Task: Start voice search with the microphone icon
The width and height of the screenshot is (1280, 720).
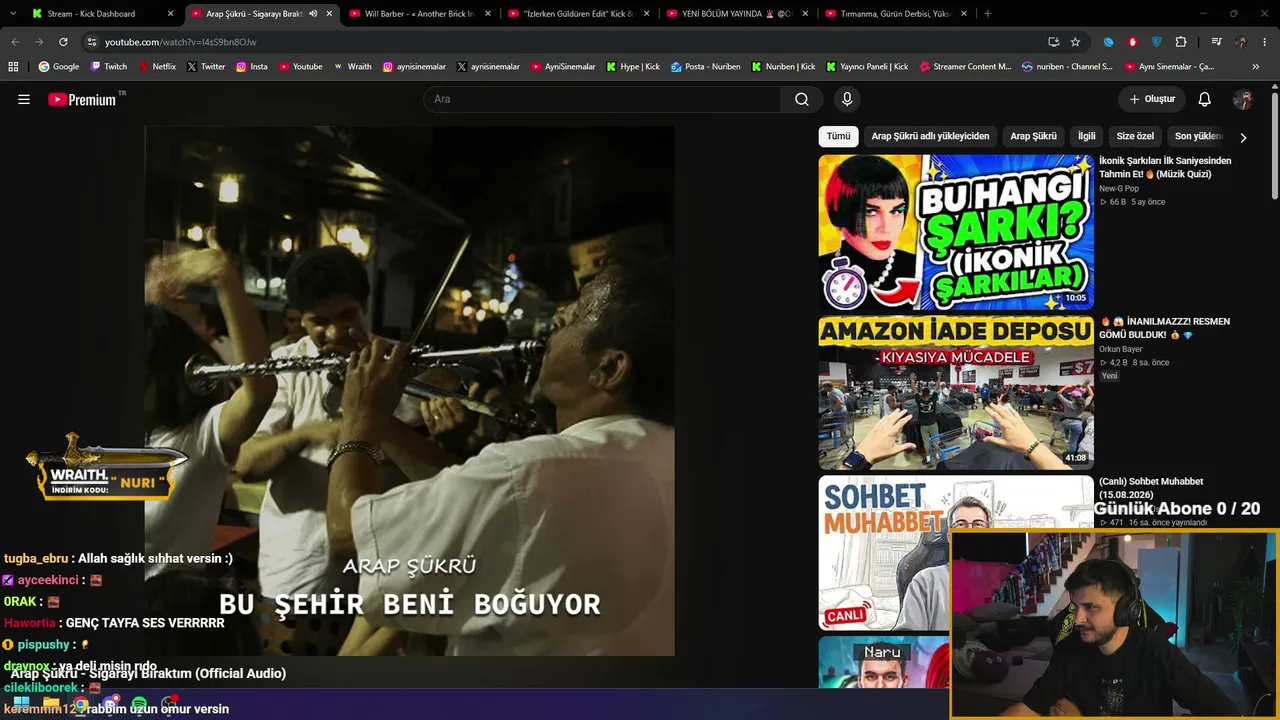Action: click(x=847, y=99)
